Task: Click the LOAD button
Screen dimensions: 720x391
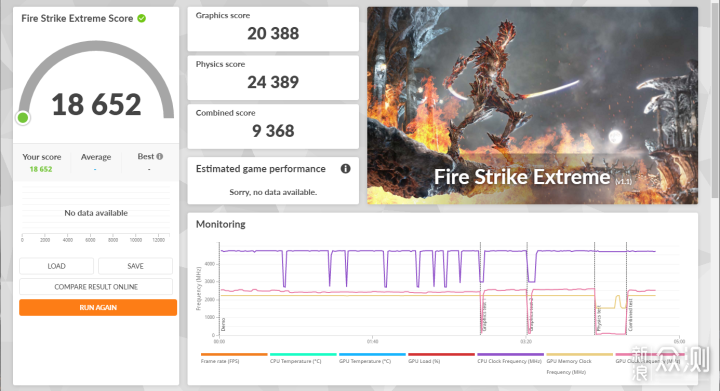Action: pos(56,266)
